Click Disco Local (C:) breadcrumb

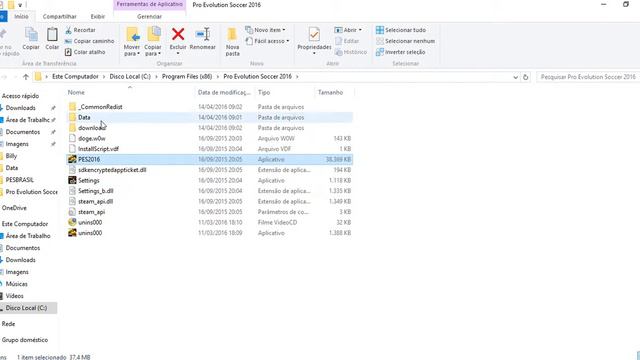(x=130, y=77)
